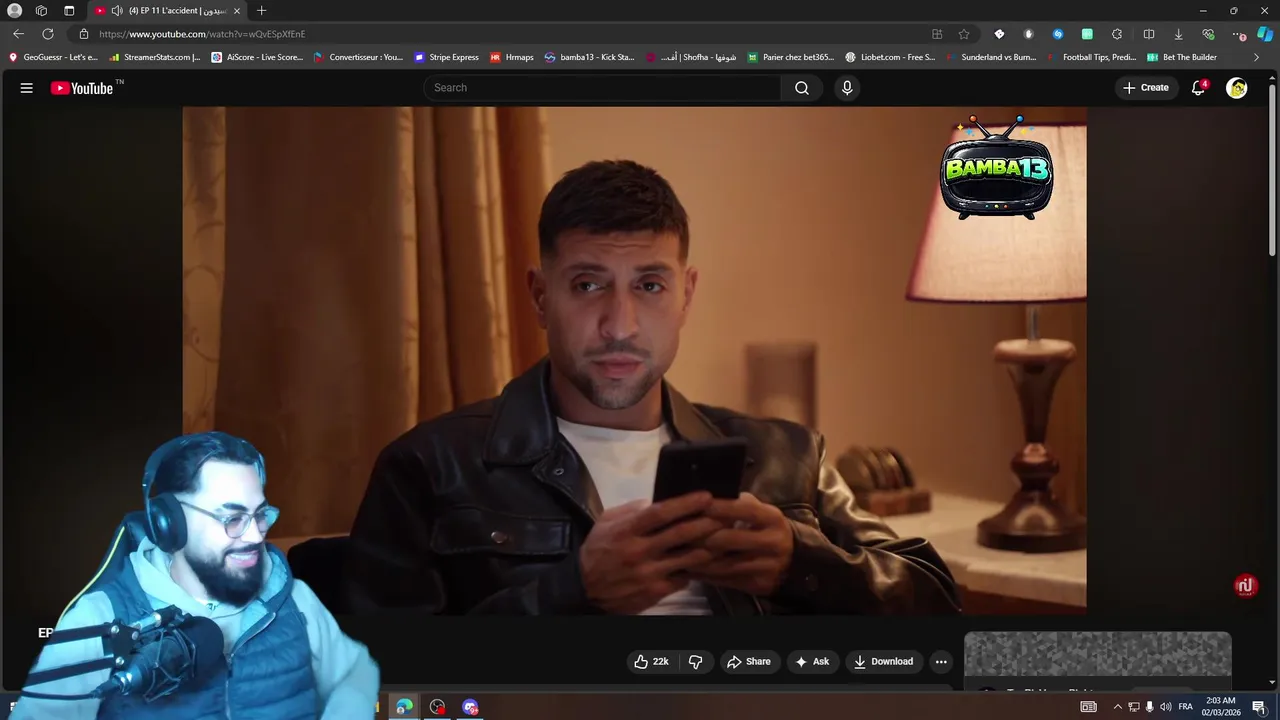Open the Bet The Builder bookmark
Screen dimensions: 1280x720
(x=1182, y=57)
